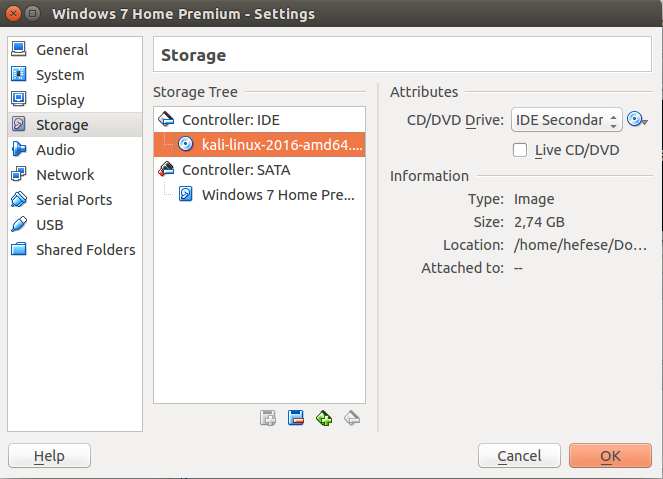
Task: Open the CD/DVD Drive IDE Secondary dropdown
Action: tap(567, 120)
